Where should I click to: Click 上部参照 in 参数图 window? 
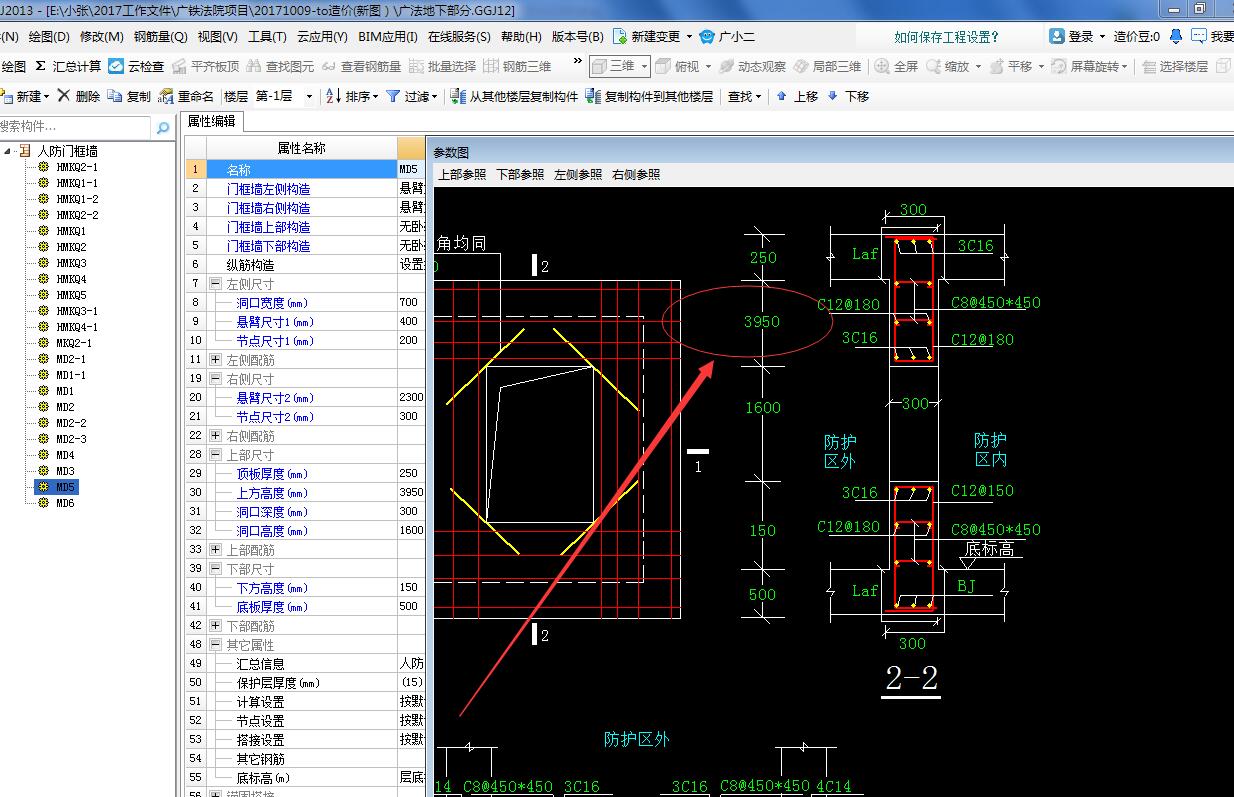click(462, 174)
